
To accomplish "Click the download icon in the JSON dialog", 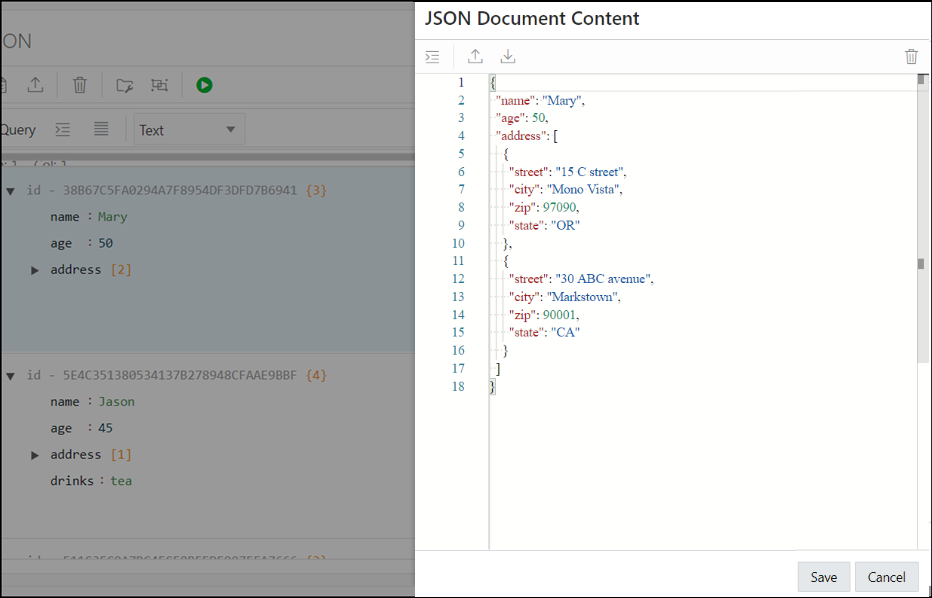I will [x=507, y=56].
